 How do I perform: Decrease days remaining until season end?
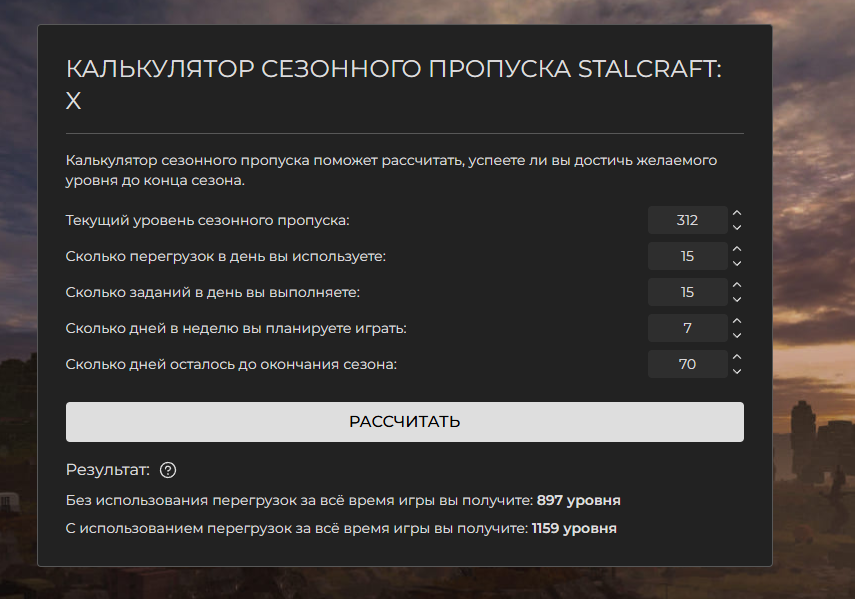pos(737,371)
